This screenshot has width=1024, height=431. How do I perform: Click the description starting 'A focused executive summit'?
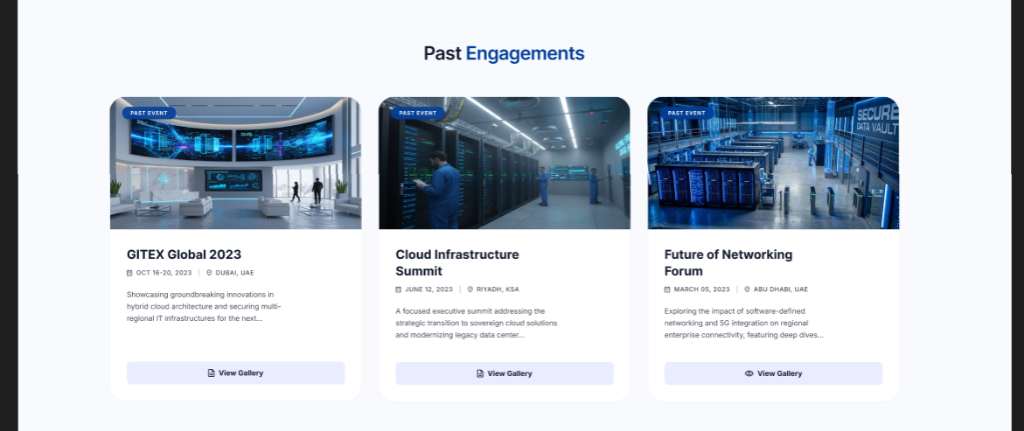point(476,323)
